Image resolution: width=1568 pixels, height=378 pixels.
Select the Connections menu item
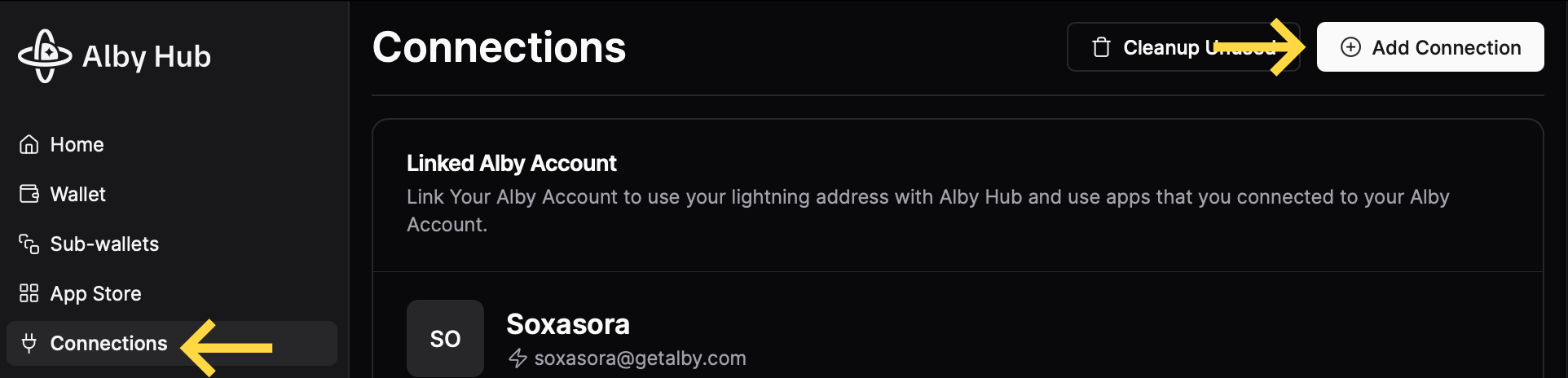click(108, 344)
